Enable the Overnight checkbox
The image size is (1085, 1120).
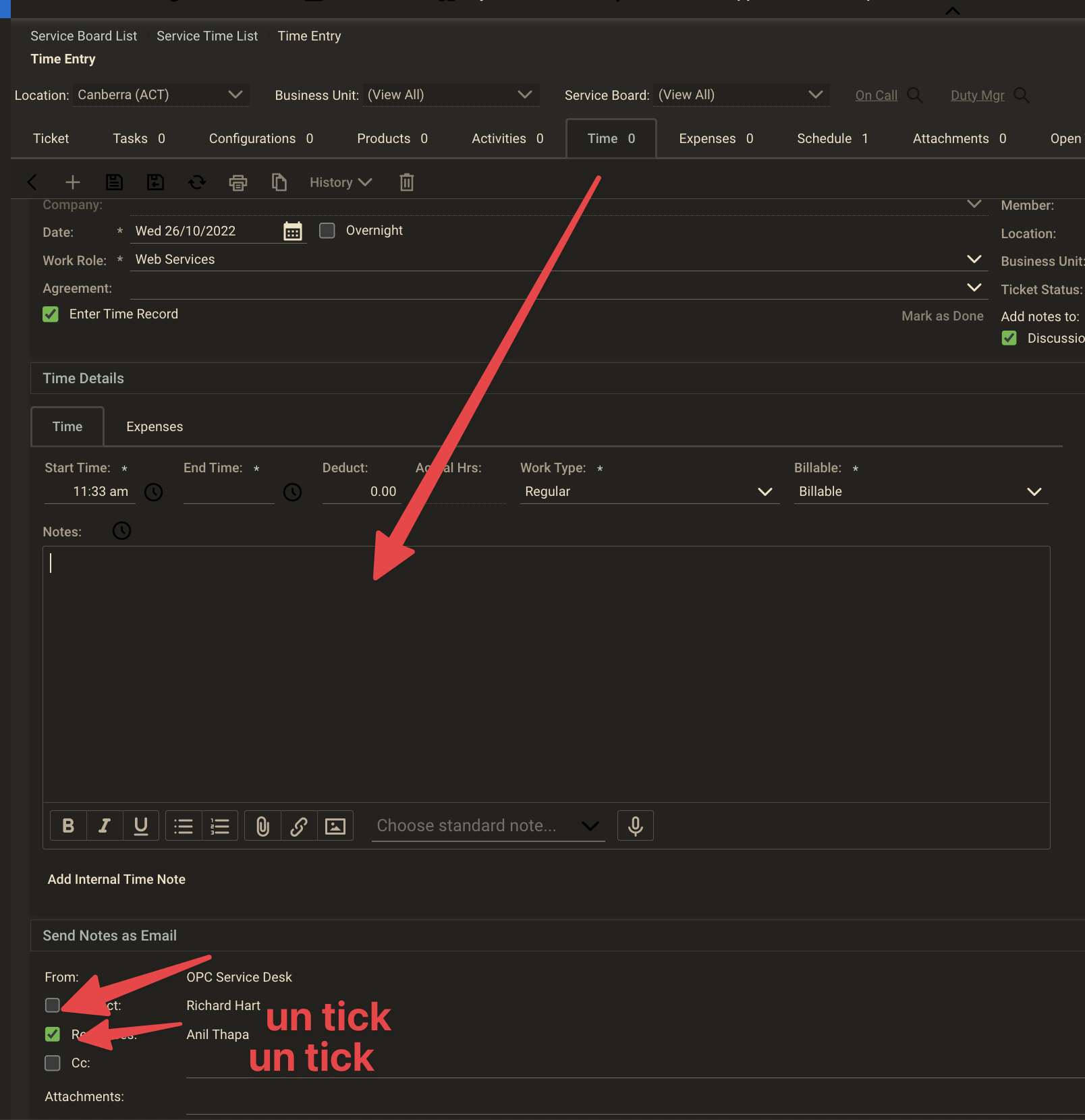tap(327, 231)
